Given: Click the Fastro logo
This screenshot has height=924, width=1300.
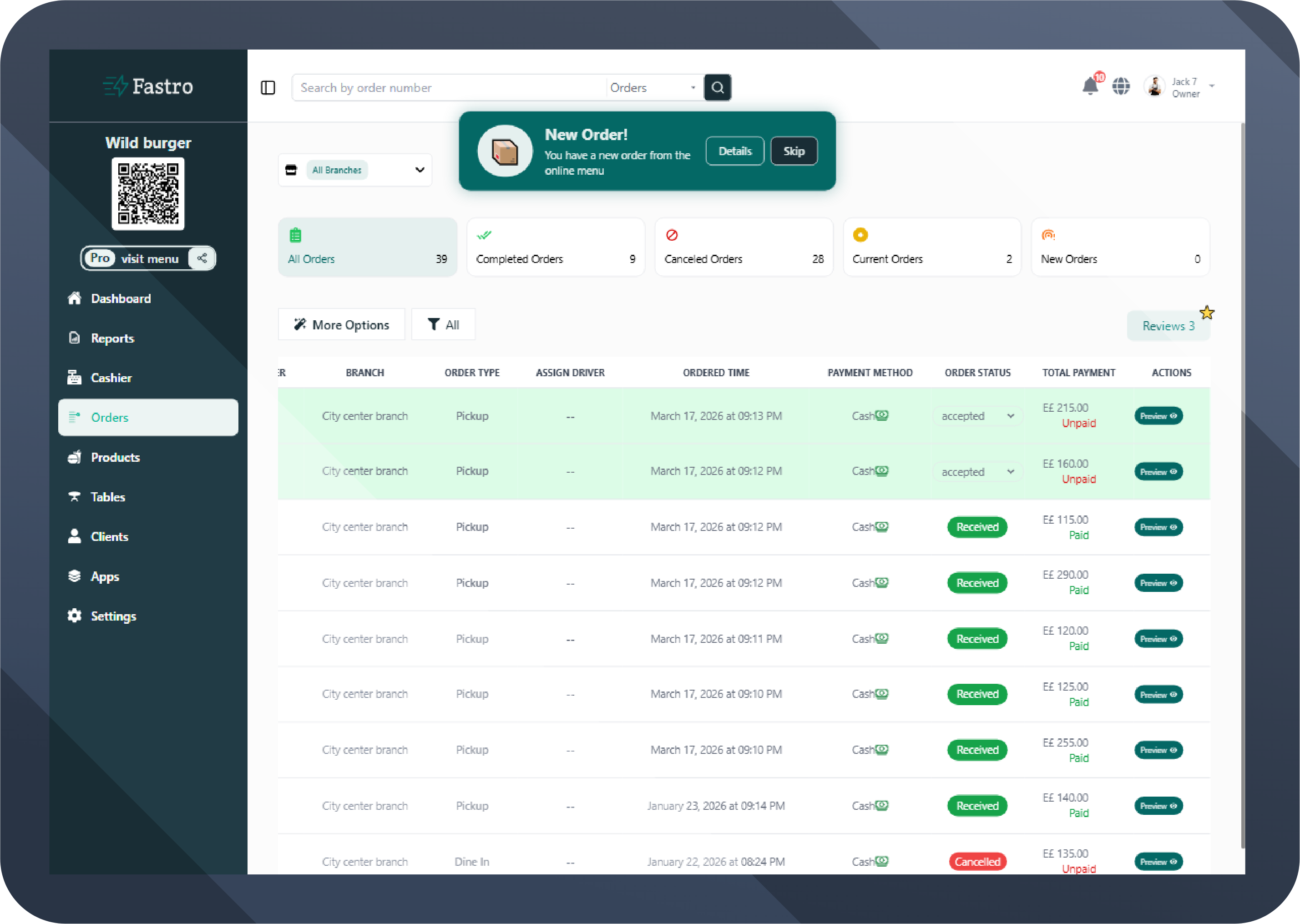Looking at the screenshot, I should click(x=148, y=86).
